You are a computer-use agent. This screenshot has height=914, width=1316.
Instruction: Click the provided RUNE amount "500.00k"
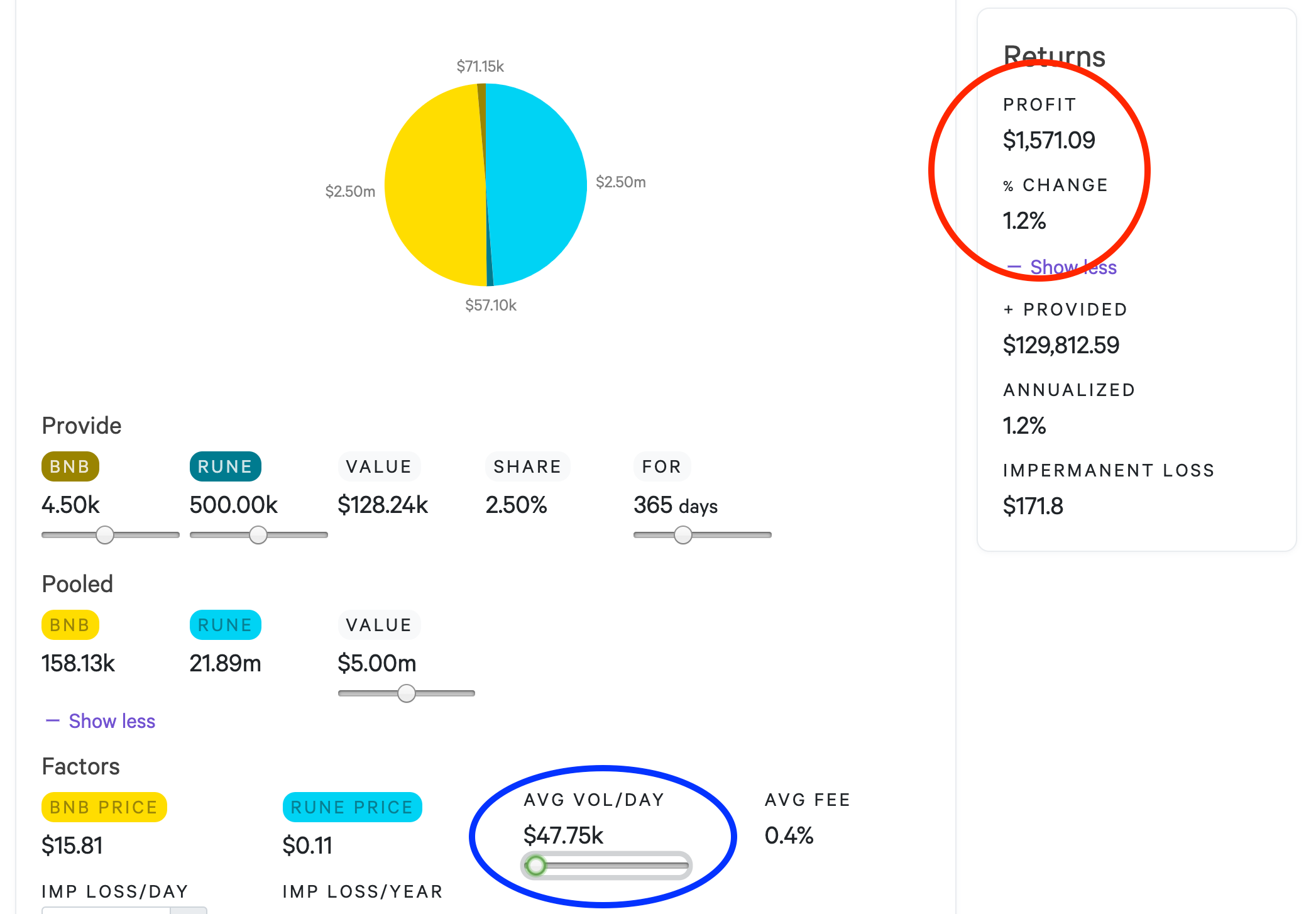click(233, 505)
